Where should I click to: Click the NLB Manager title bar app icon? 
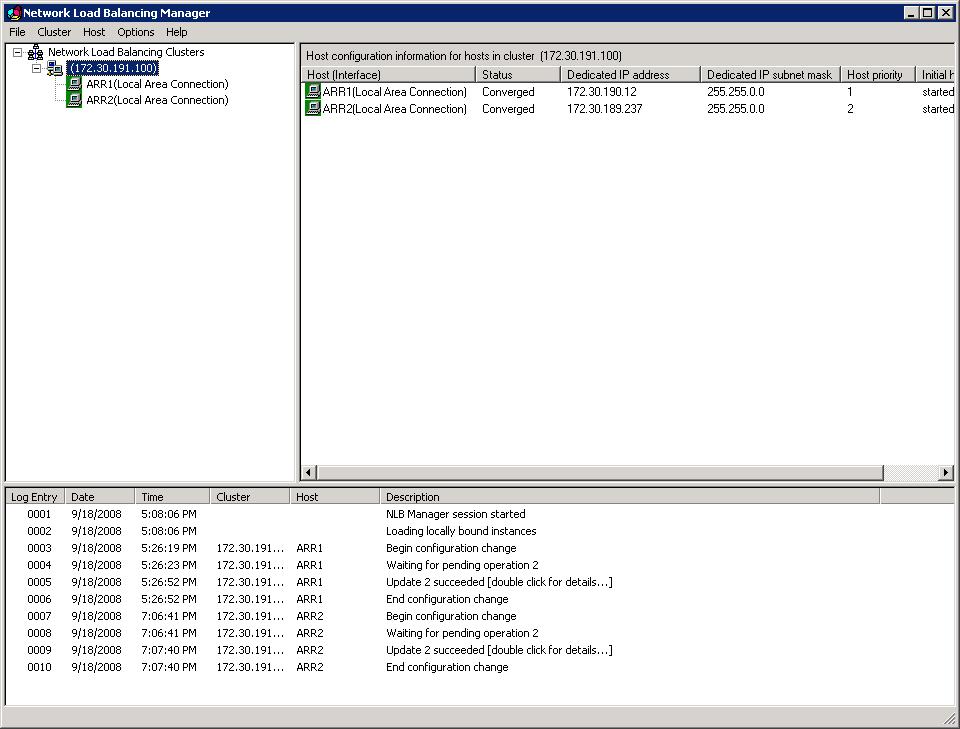(x=13, y=13)
